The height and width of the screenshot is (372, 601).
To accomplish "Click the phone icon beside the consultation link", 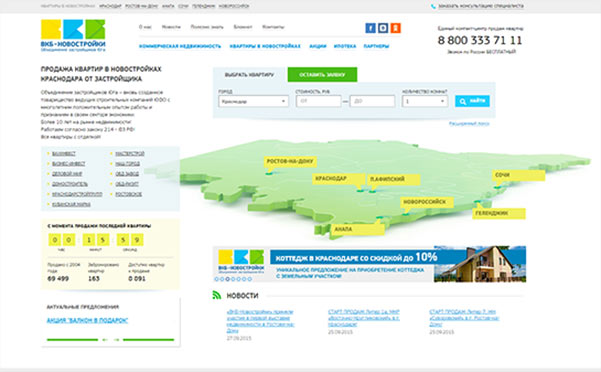I will [433, 7].
